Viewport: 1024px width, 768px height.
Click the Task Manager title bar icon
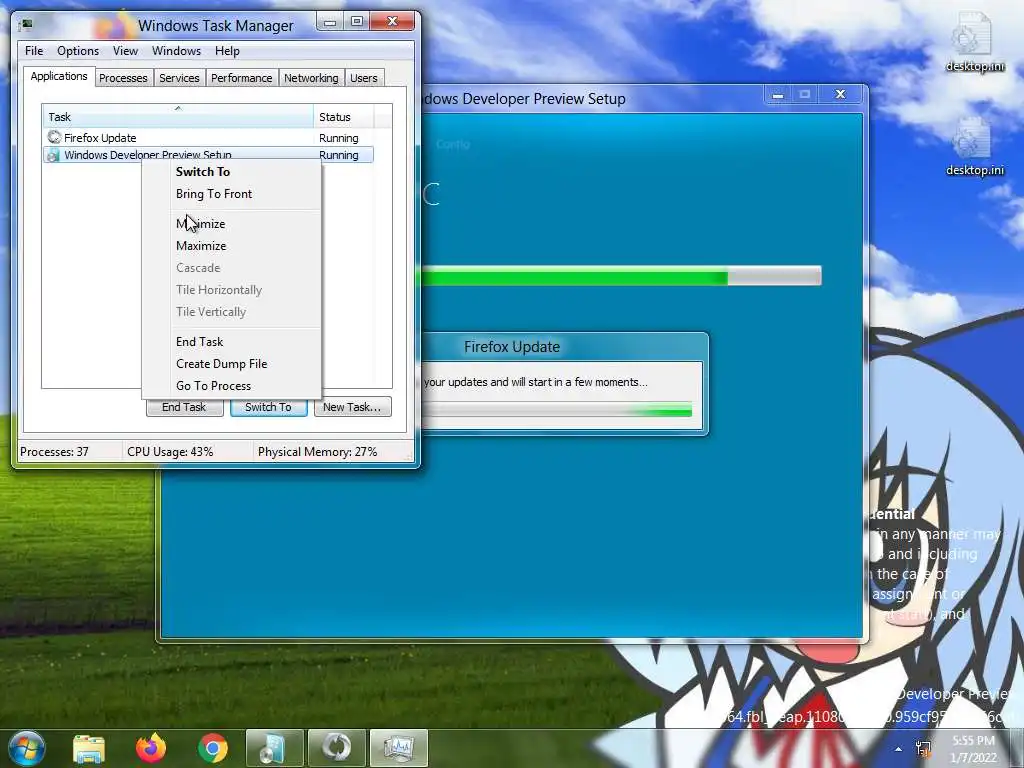pos(26,25)
